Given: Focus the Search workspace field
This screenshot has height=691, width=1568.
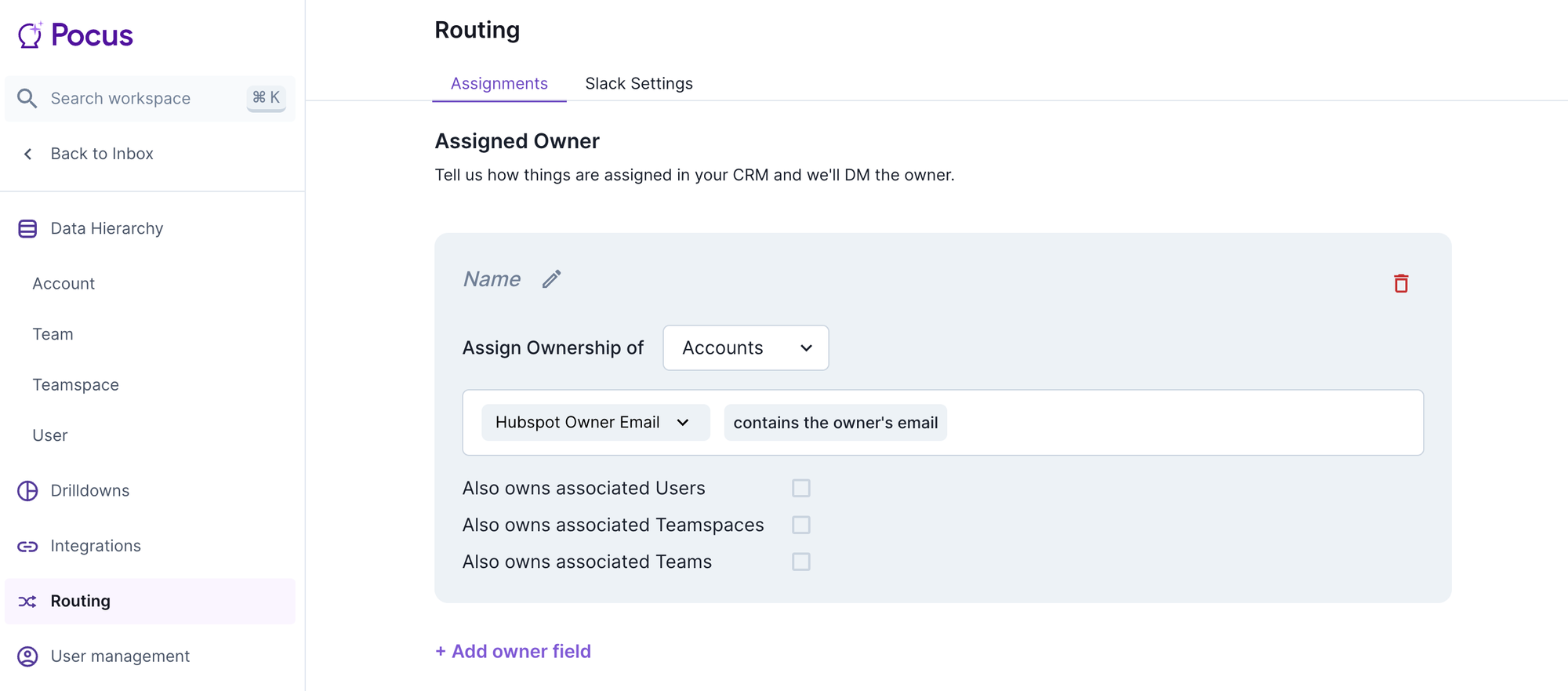Looking at the screenshot, I should pos(141,99).
